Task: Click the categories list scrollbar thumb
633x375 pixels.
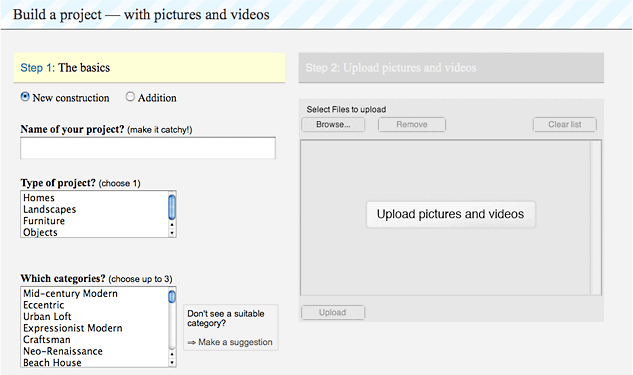Action: pyautogui.click(x=172, y=297)
